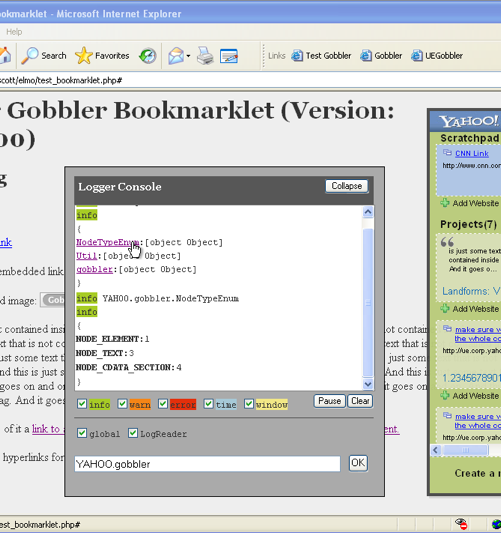Screen dimensions: 501x533
Task: Click the 1.234567890 project title
Action: (x=472, y=378)
